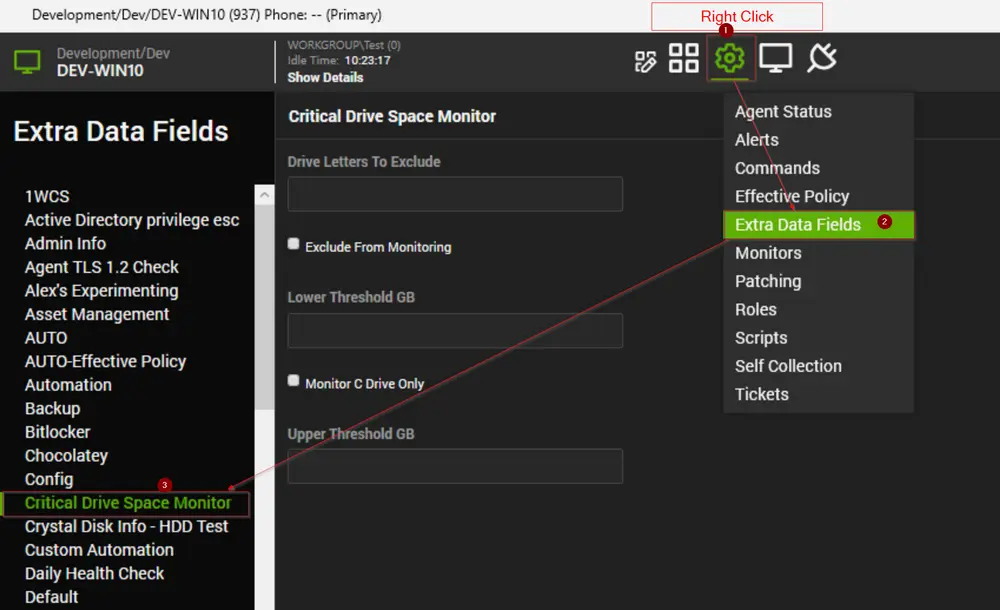The height and width of the screenshot is (610, 1000).
Task: Select Roles in the menu
Action: click(x=756, y=309)
